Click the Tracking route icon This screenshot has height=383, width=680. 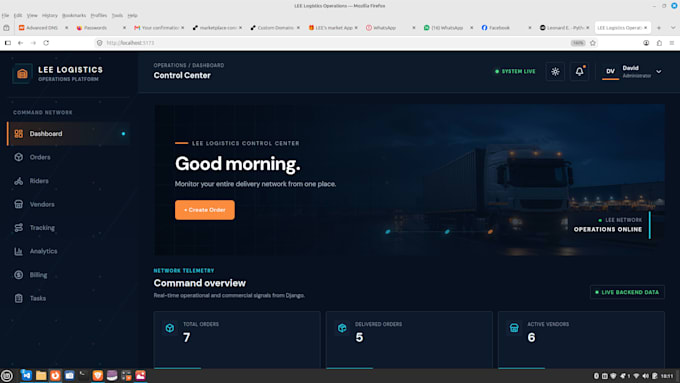click(19, 228)
